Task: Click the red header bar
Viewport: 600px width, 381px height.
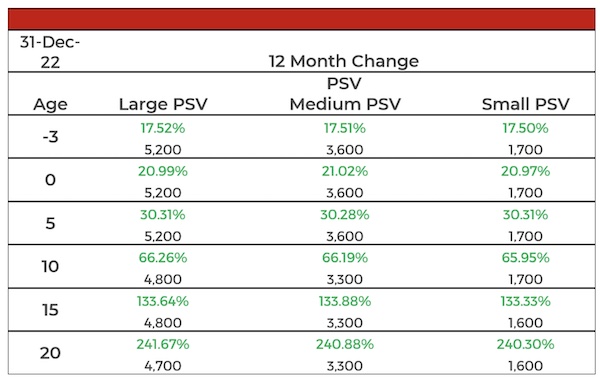Action: [x=302, y=19]
